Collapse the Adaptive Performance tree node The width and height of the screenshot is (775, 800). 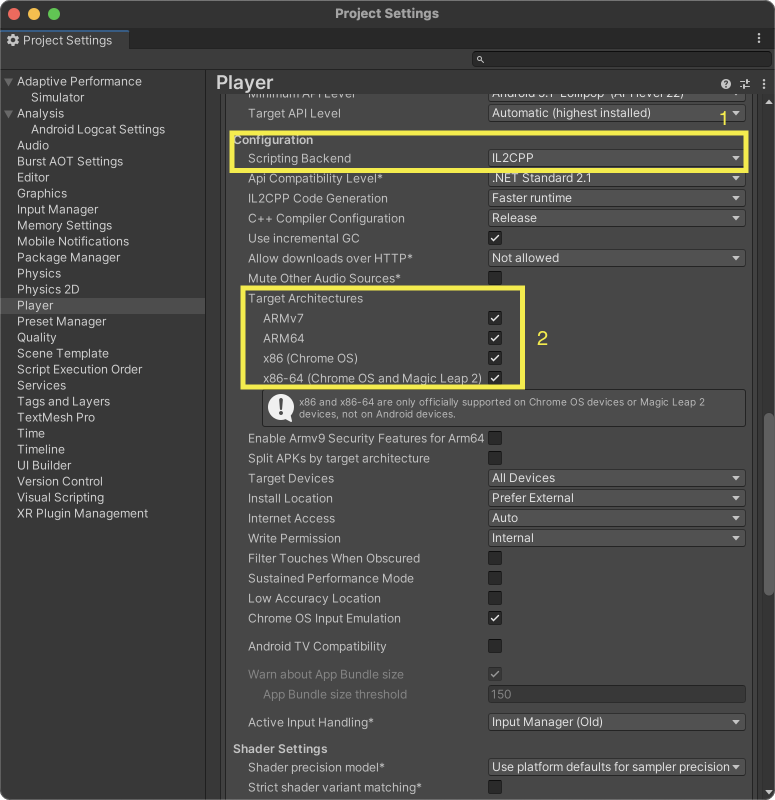pos(9,82)
